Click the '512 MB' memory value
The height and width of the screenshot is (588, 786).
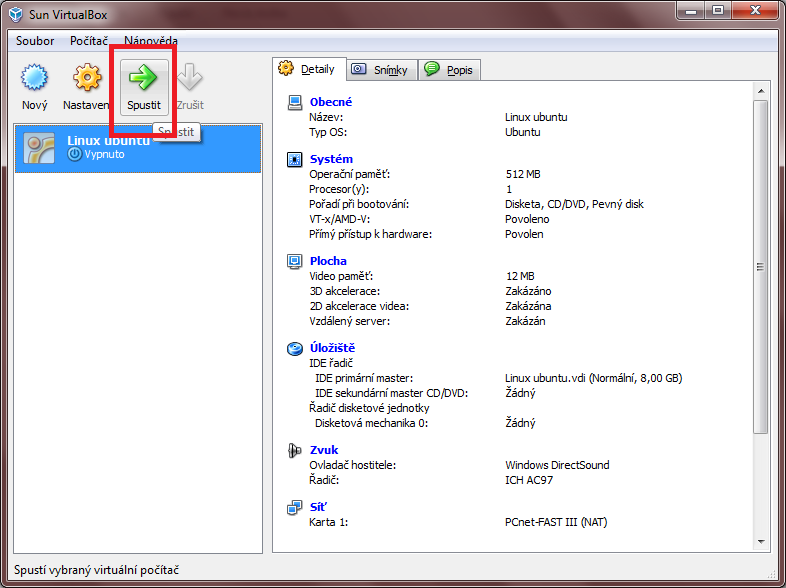523,174
